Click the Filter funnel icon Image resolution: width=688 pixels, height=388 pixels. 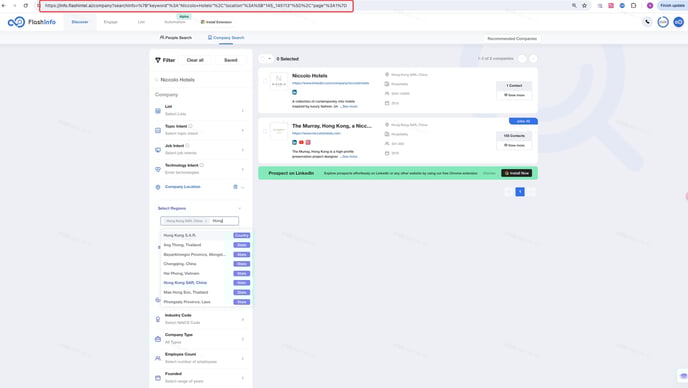pyautogui.click(x=158, y=60)
